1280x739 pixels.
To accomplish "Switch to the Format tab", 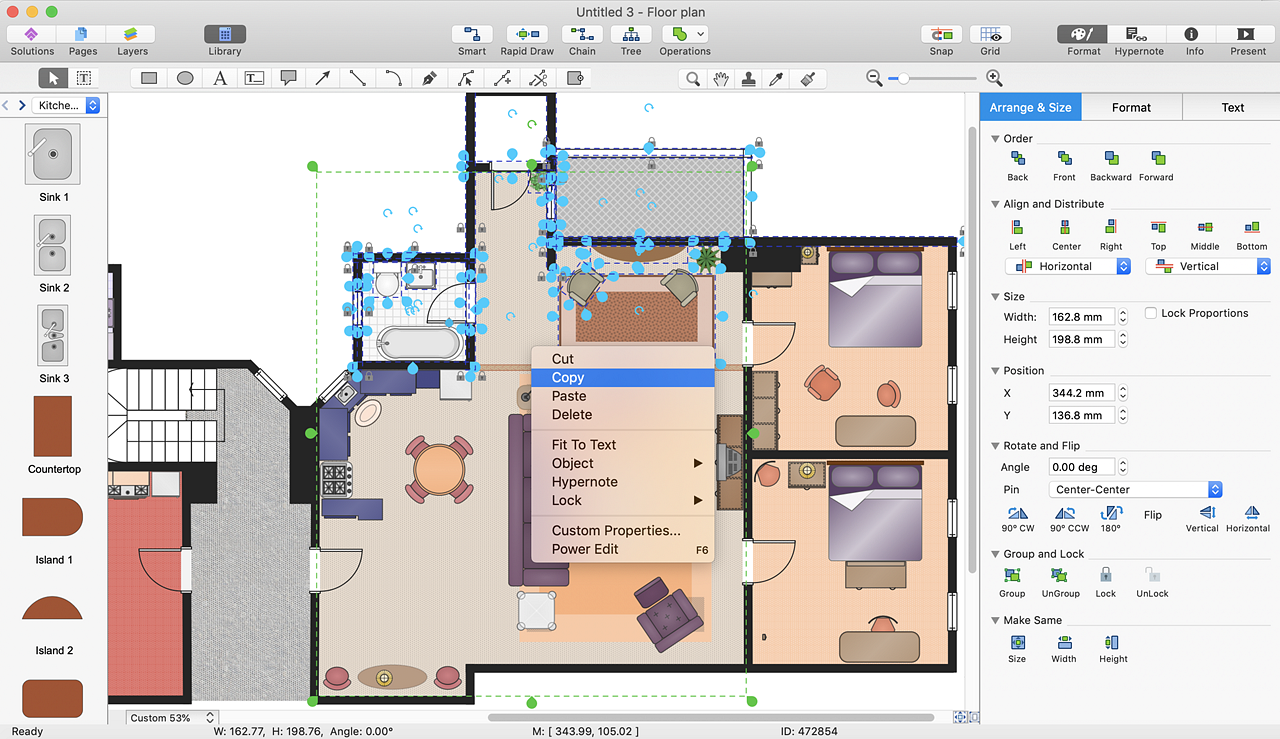I will (1131, 107).
